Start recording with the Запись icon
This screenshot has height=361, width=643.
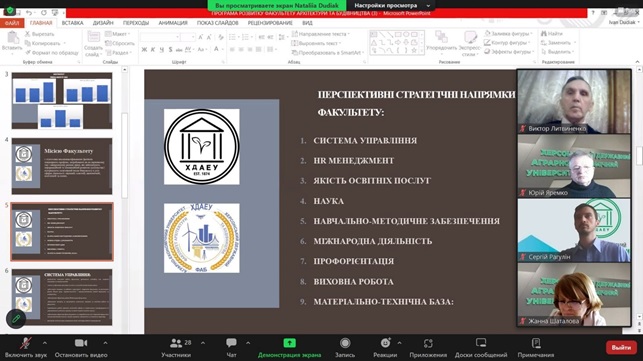(345, 343)
